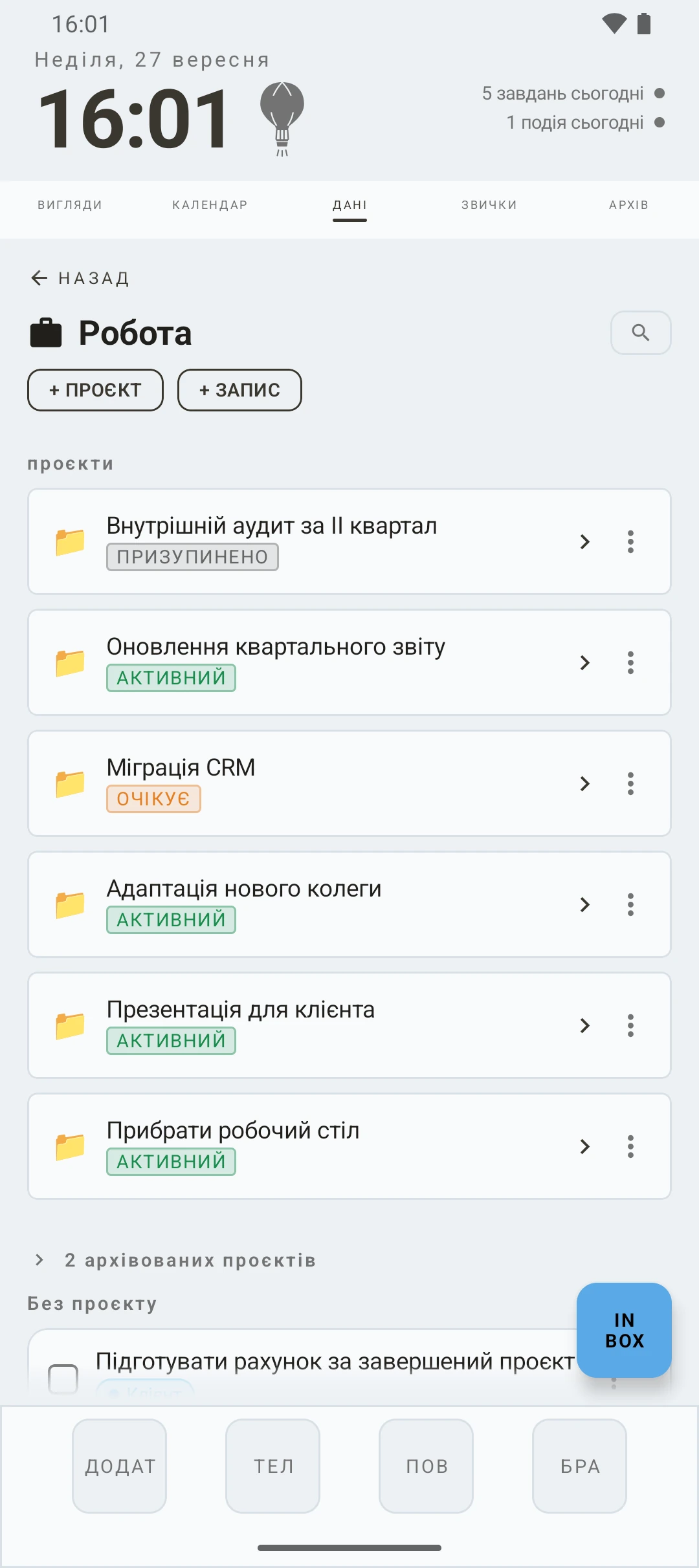Switch to the ВИГЛЯДИ tab
This screenshot has width=699, height=1568.
pos(70,205)
